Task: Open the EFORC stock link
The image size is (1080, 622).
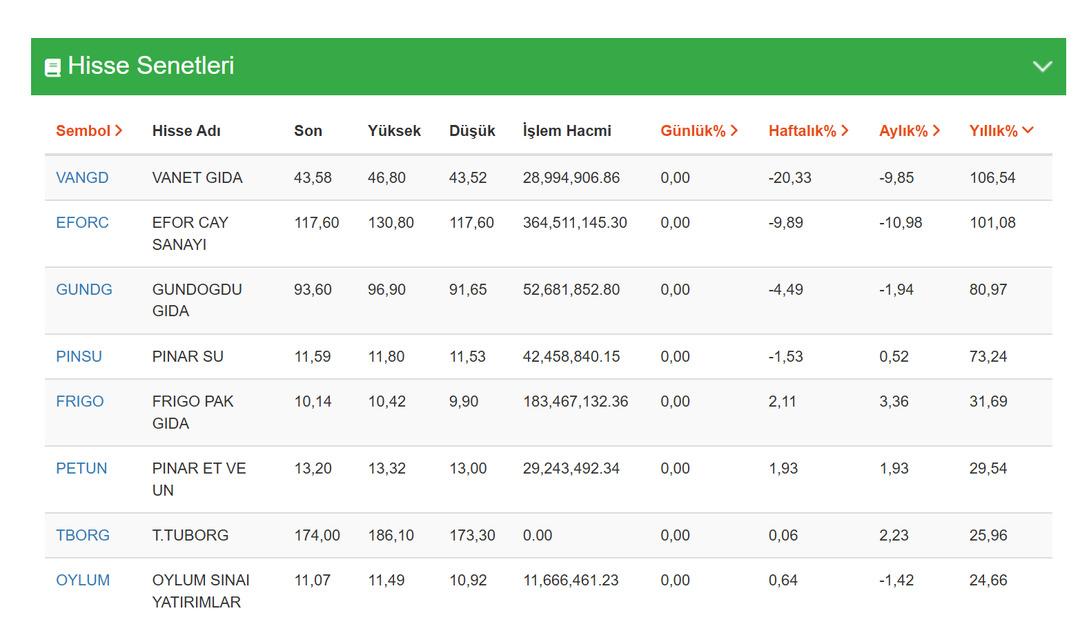Action: pyautogui.click(x=82, y=223)
